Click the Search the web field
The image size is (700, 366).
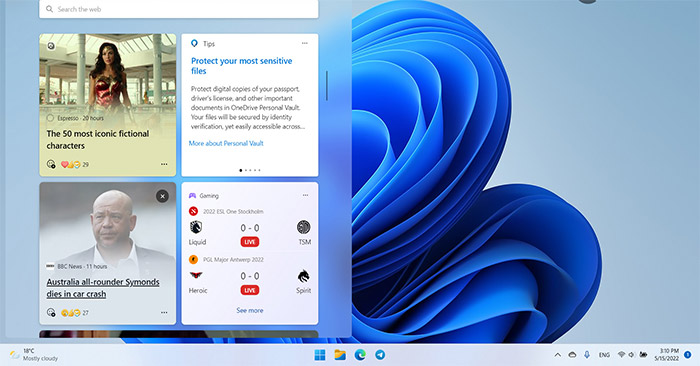pyautogui.click(x=179, y=9)
